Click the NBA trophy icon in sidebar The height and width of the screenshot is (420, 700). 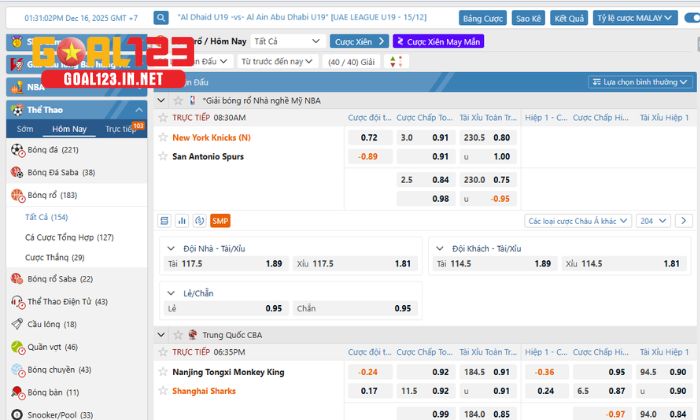(17, 87)
